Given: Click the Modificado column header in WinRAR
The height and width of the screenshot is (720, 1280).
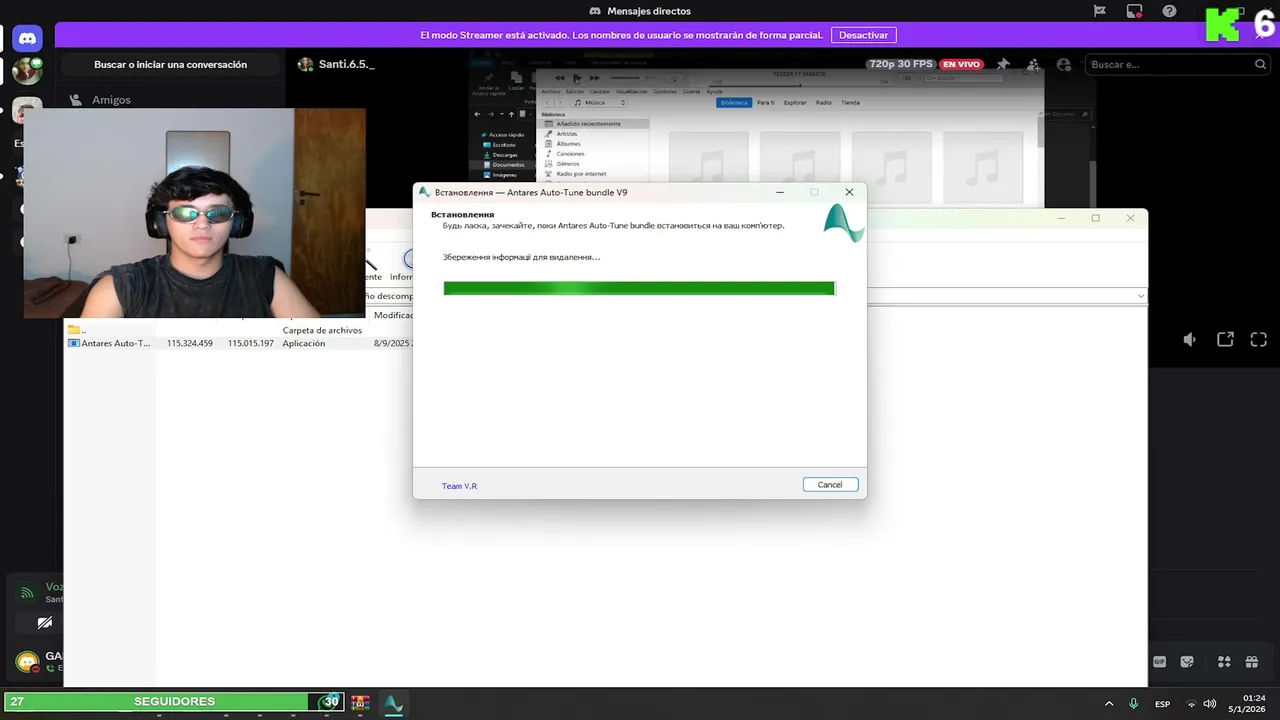Looking at the screenshot, I should 393,315.
